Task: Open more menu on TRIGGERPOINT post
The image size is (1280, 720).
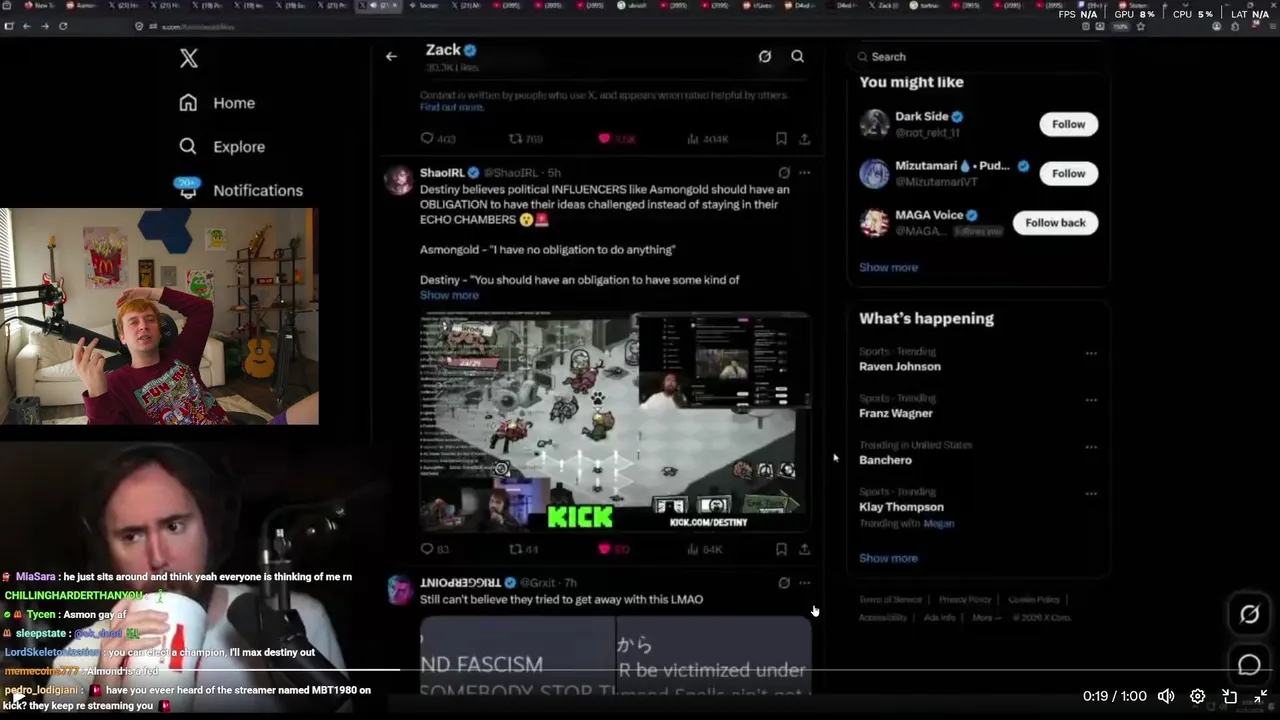Action: pyautogui.click(x=804, y=582)
